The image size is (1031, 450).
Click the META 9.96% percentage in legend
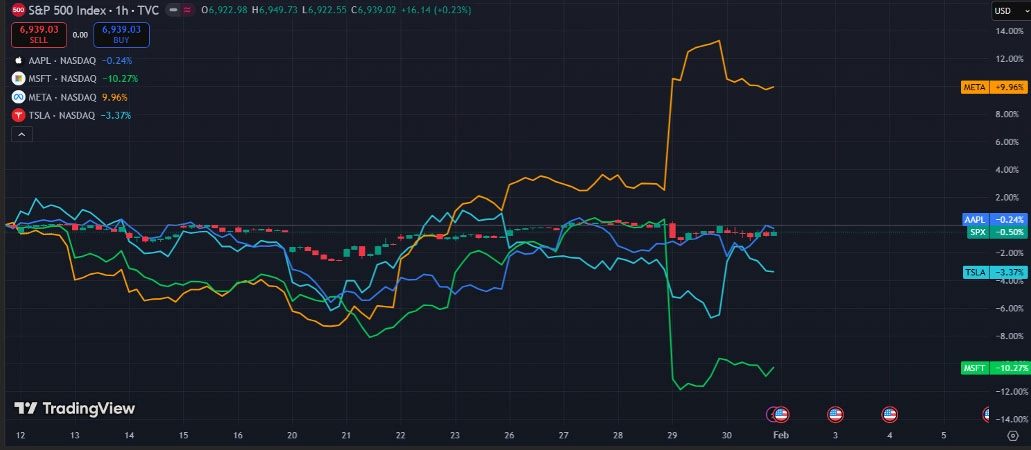point(114,97)
